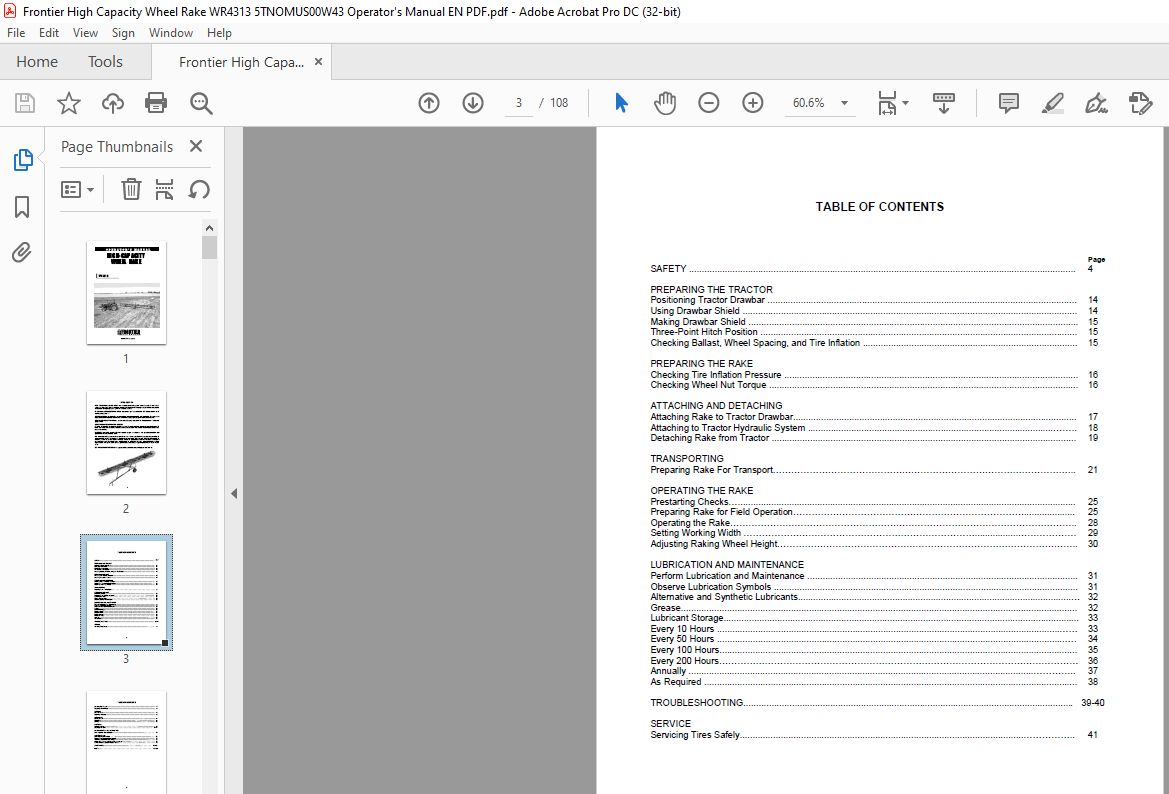Select the fourth page thumbnail
This screenshot has width=1169, height=794.
coord(126,742)
